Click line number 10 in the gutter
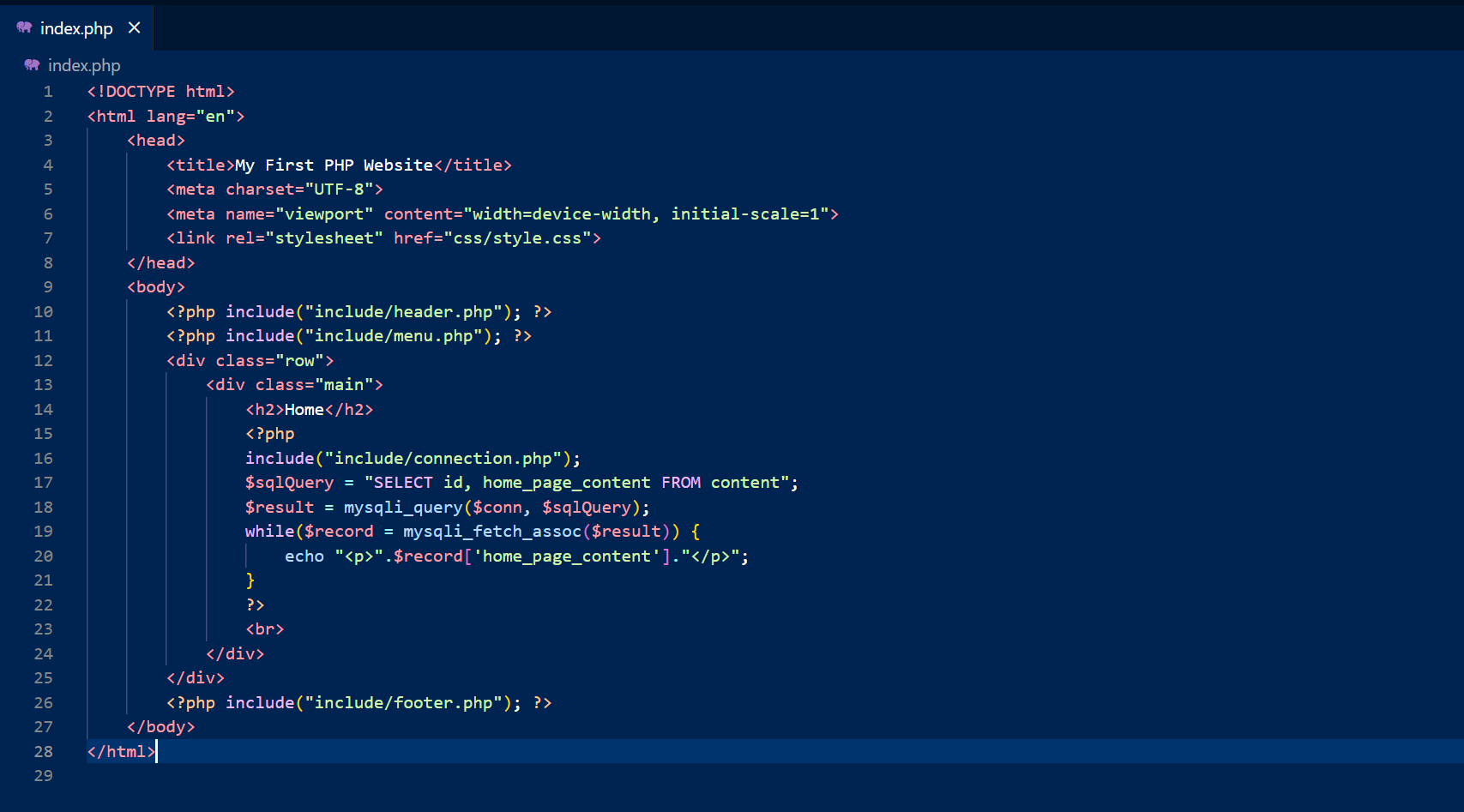Image resolution: width=1464 pixels, height=812 pixels. (43, 312)
